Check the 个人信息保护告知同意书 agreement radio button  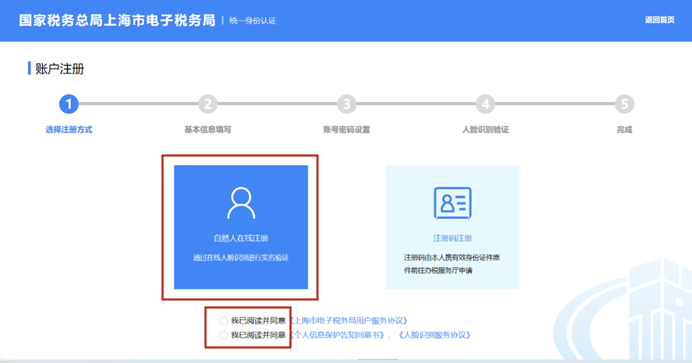click(x=224, y=335)
